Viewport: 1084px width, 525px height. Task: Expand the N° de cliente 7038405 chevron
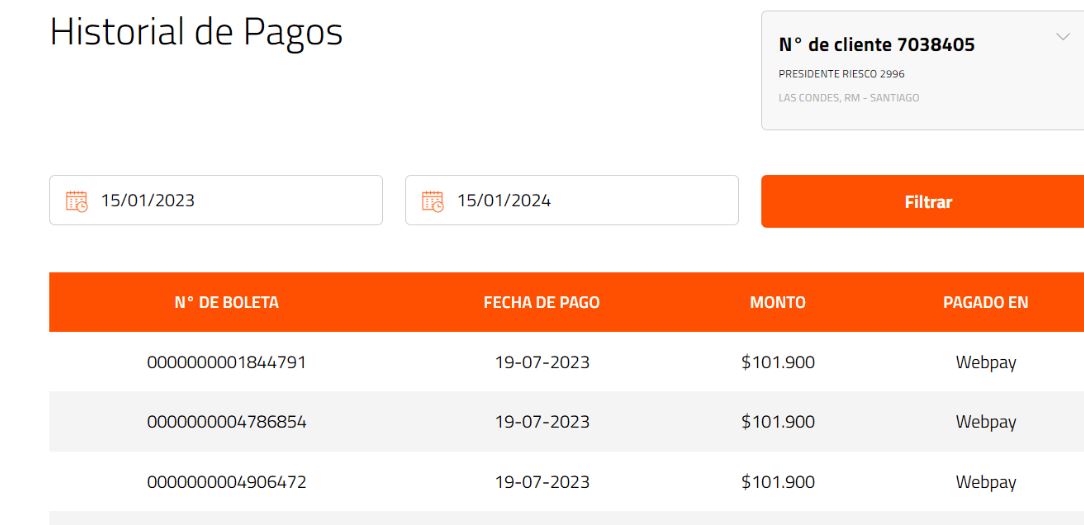point(1063,37)
